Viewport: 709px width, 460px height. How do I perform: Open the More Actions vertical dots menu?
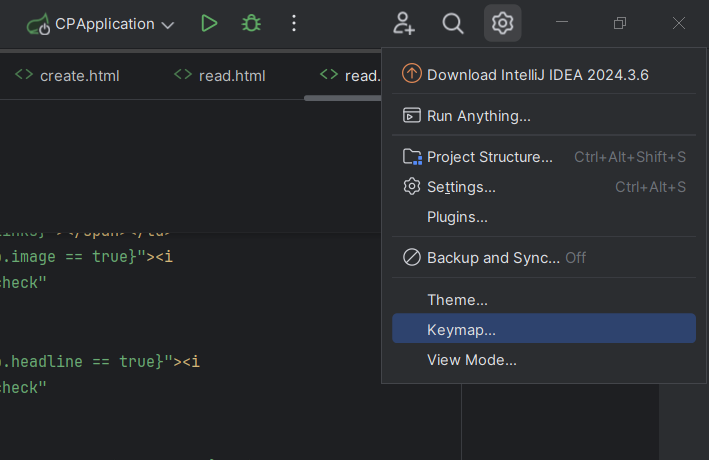[294, 23]
